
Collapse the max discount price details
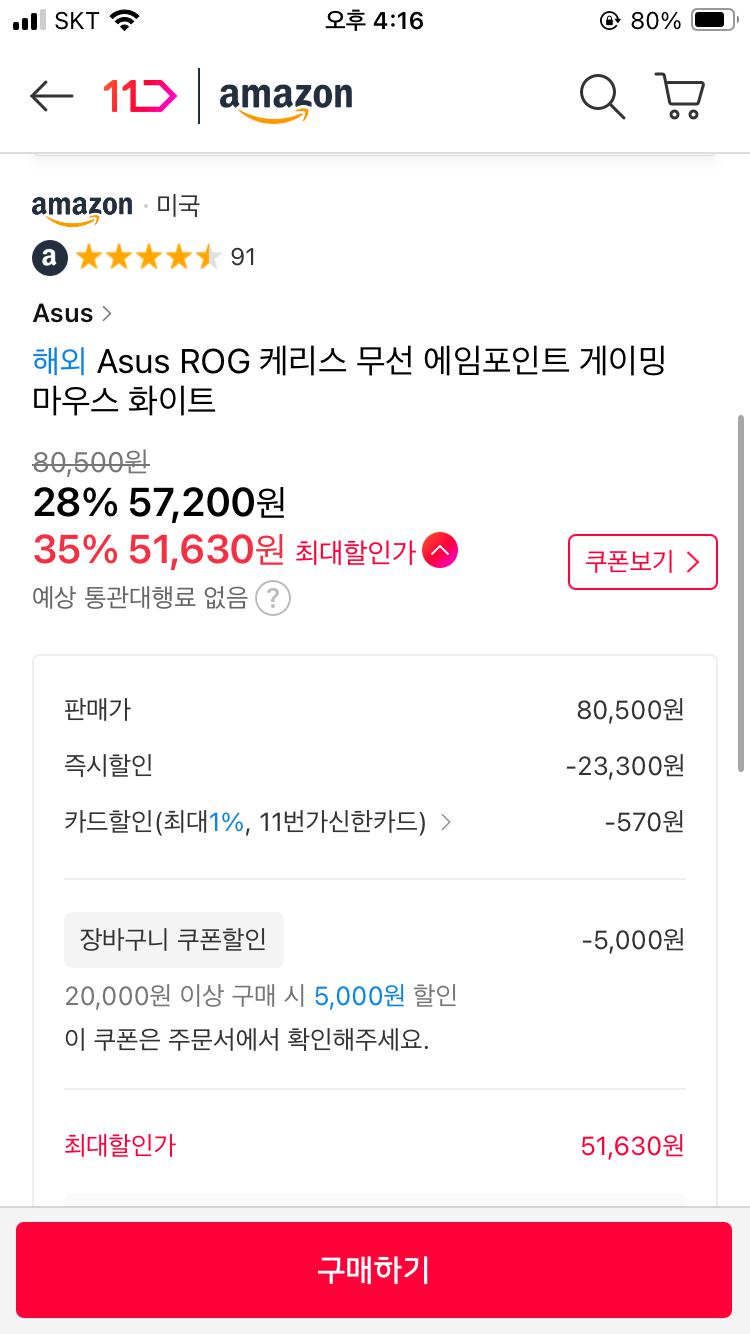(x=440, y=551)
